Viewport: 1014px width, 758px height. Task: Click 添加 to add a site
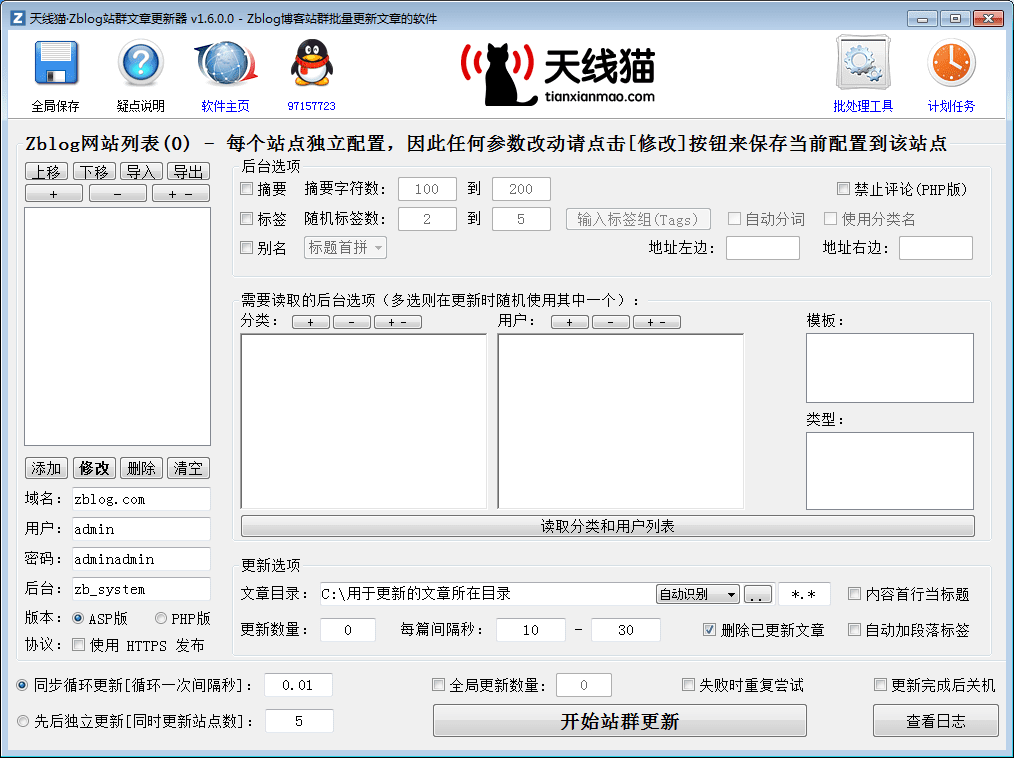[46, 468]
